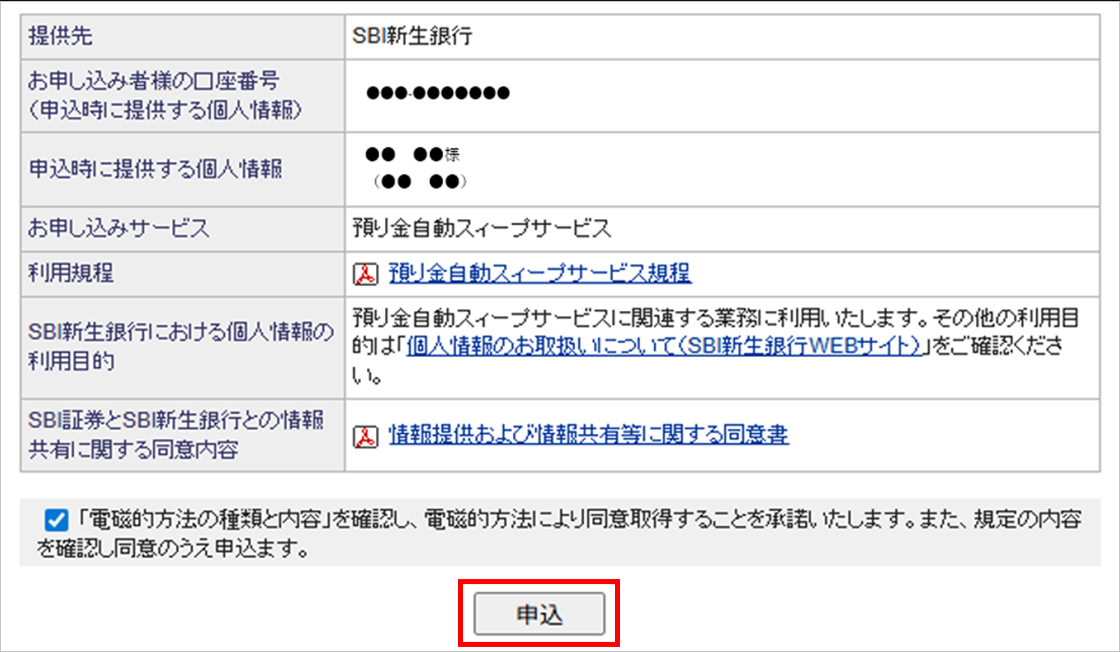Screen dimensions: 1120x652
Task: Click the consent sentence beside the checkbox
Action: pyautogui.click(x=559, y=533)
